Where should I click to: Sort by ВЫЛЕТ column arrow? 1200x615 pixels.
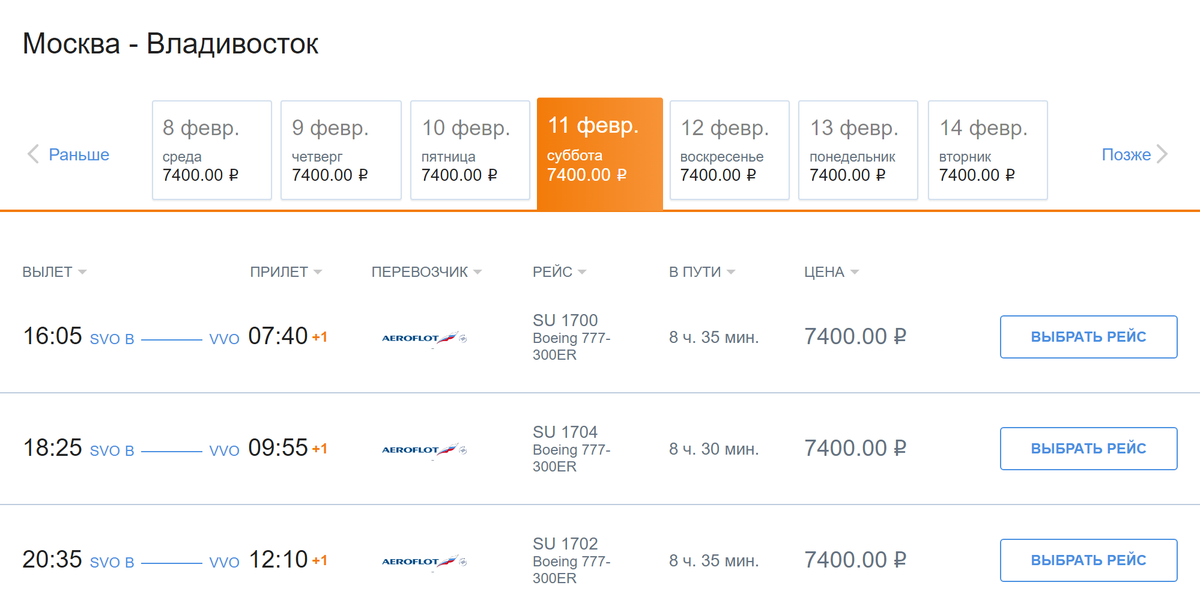[82, 272]
